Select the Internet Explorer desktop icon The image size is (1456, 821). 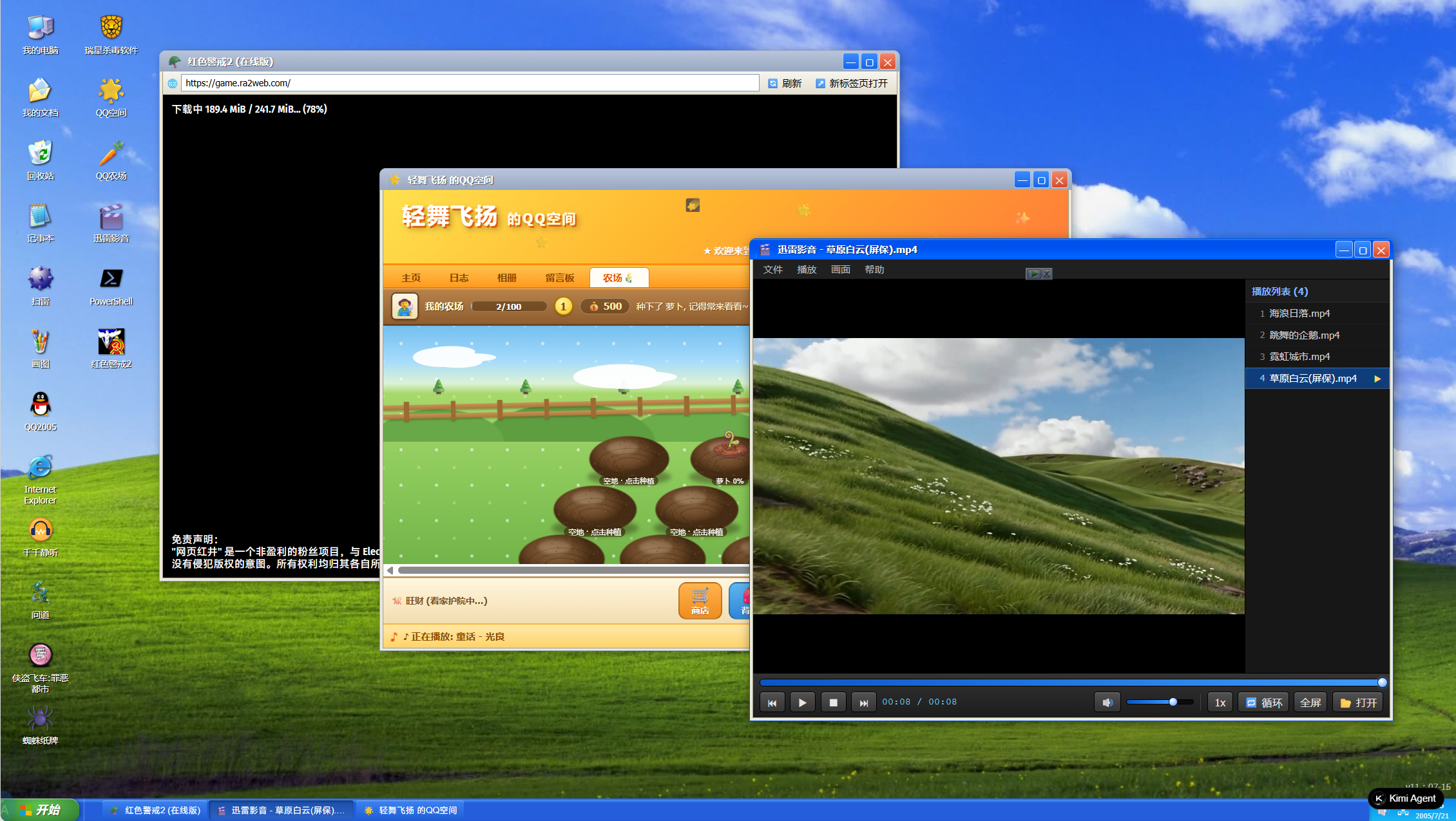point(40,480)
